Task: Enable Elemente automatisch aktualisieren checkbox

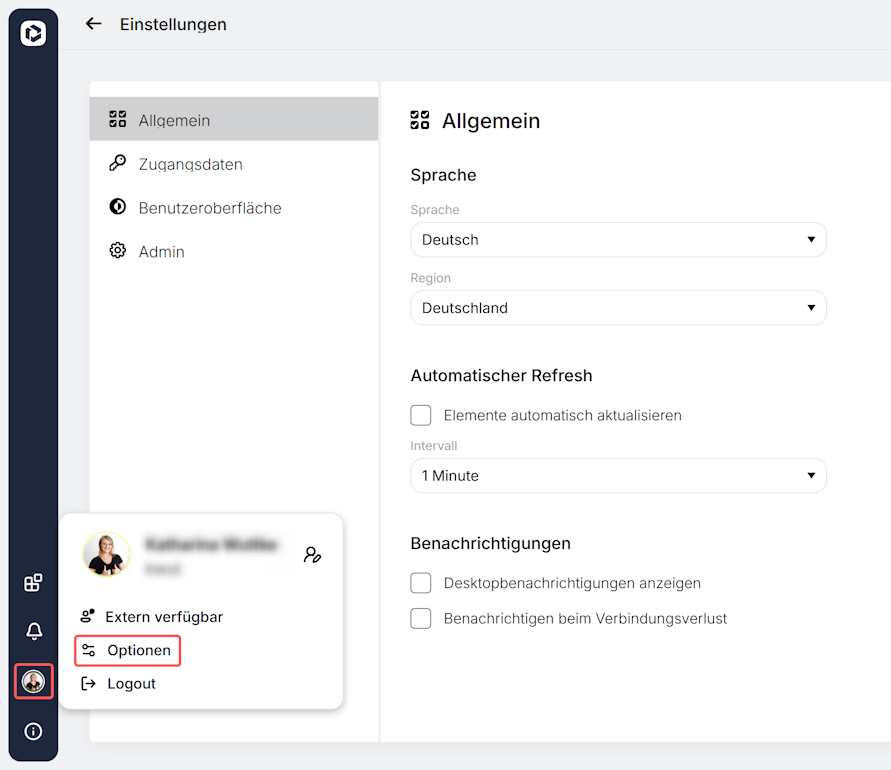Action: 421,415
